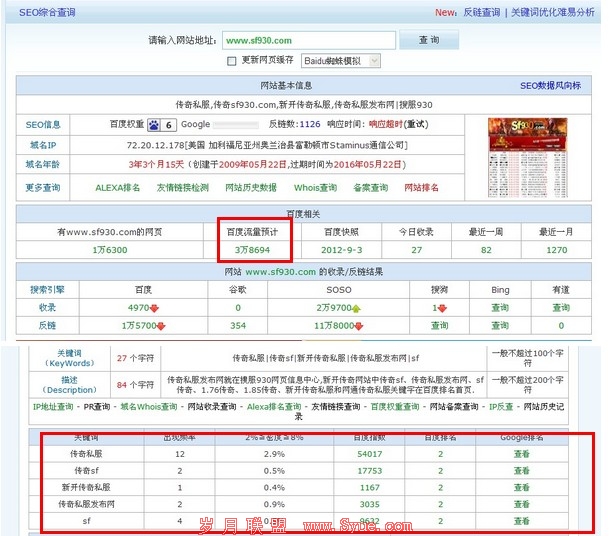Image resolution: width=609 pixels, height=536 pixels.
Task: Click the 友情链接检测 link
Action: click(182, 187)
